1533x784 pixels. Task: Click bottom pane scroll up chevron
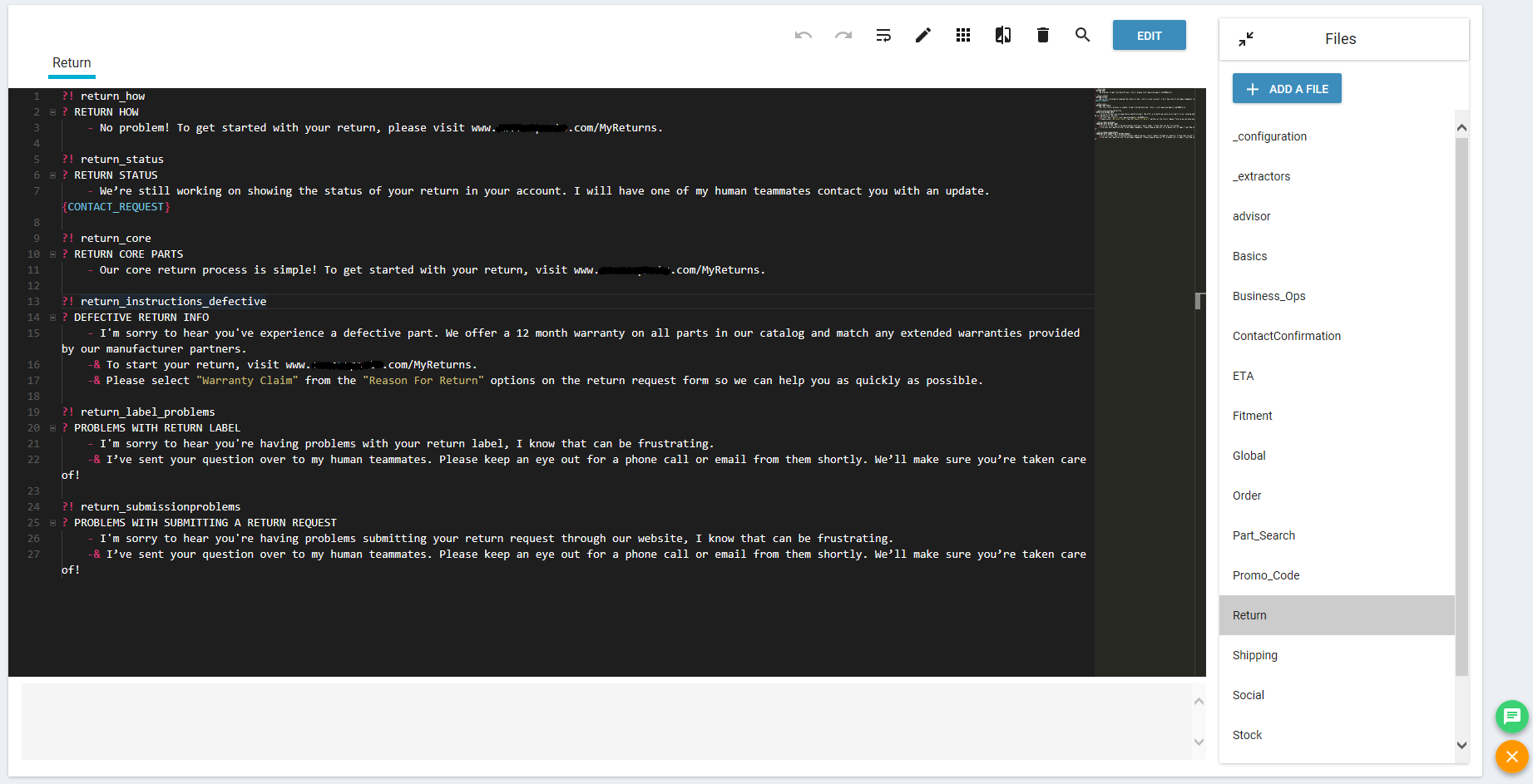1199,701
